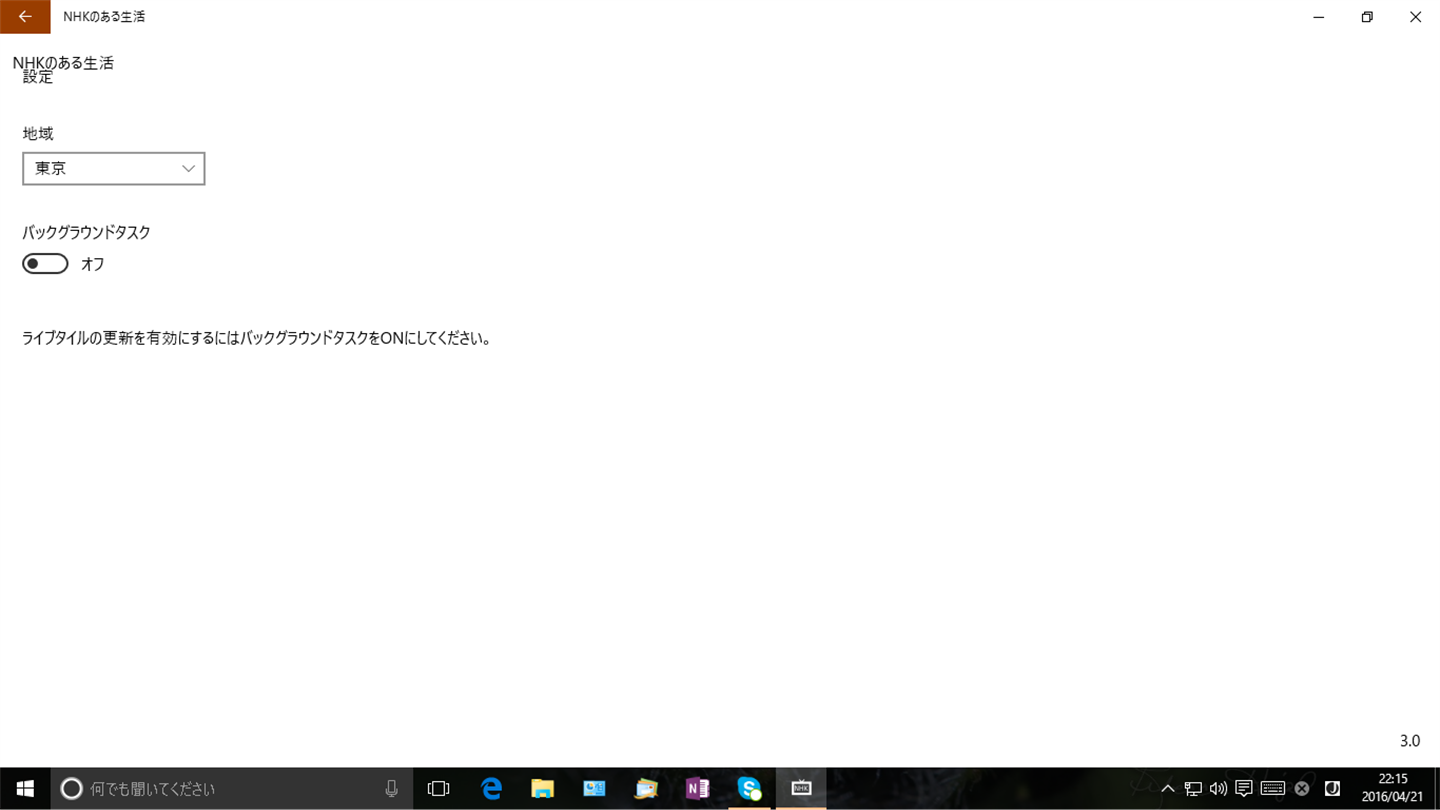This screenshot has width=1440, height=810.
Task: Click the Cortana microphone icon
Action: click(392, 789)
